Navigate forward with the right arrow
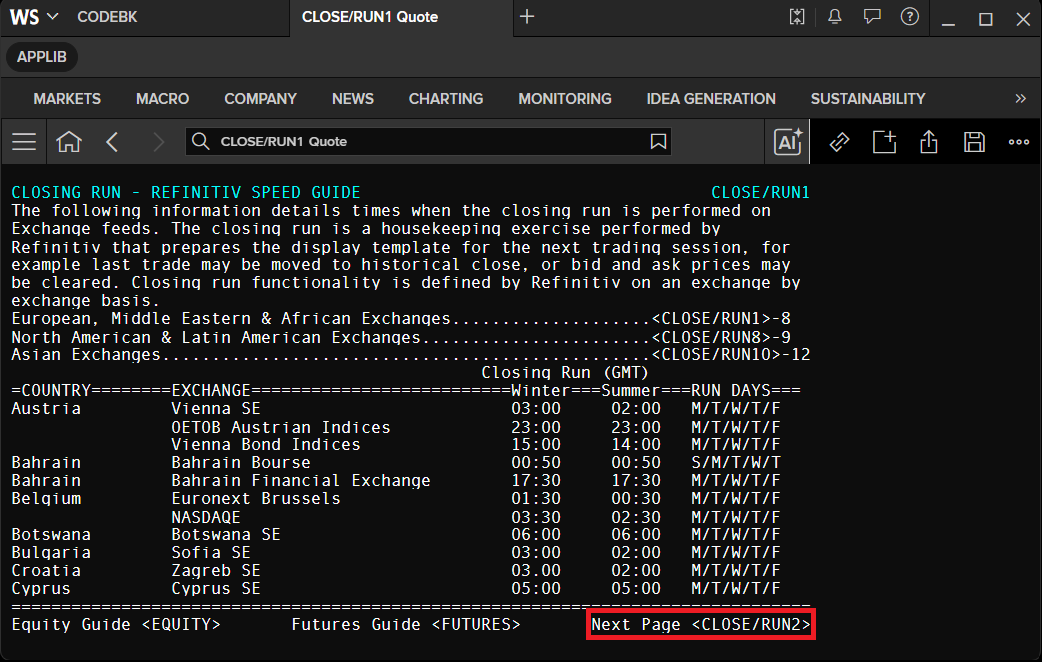This screenshot has width=1042, height=662. point(158,142)
